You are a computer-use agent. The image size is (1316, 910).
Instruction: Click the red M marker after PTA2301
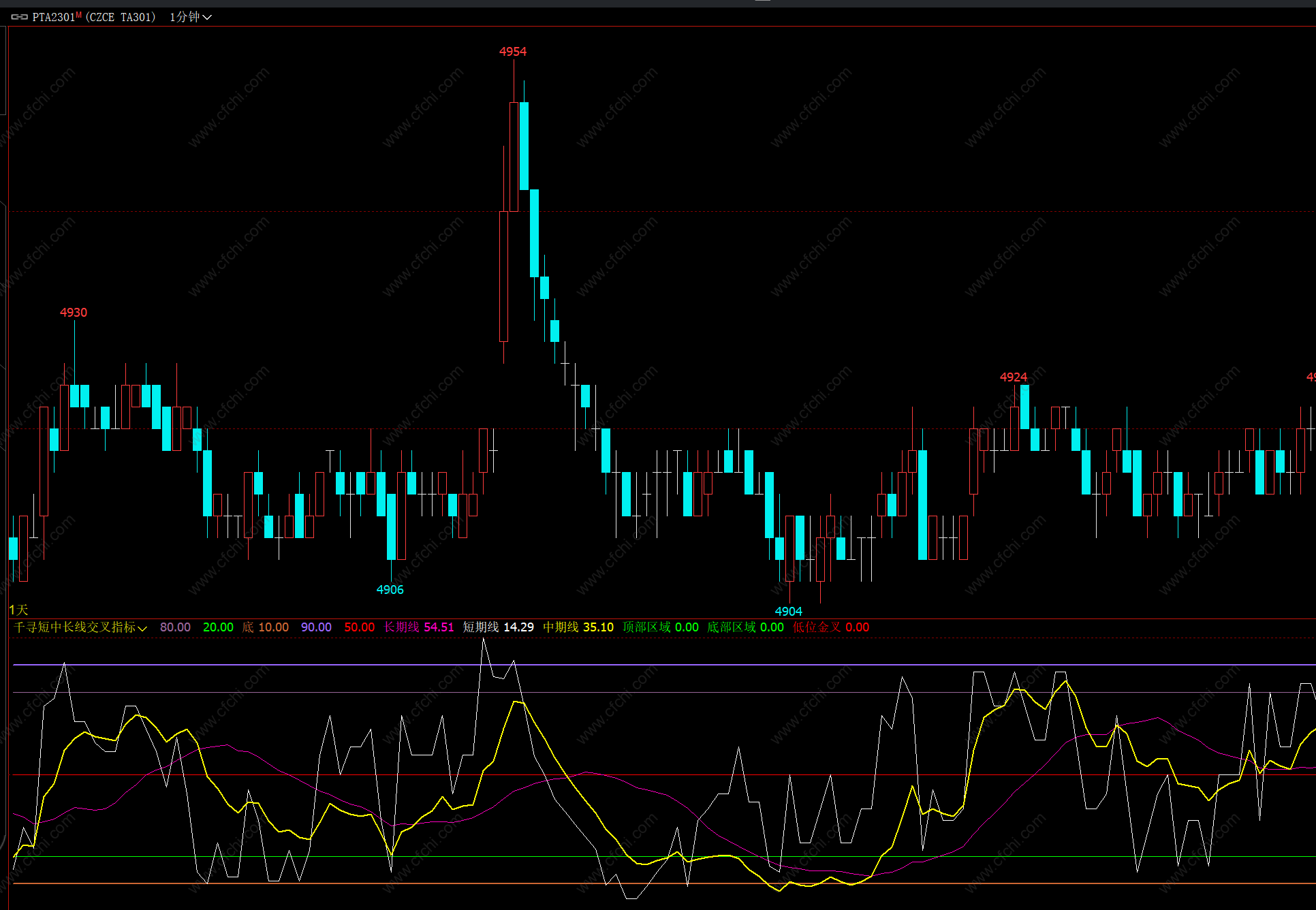pos(79,15)
